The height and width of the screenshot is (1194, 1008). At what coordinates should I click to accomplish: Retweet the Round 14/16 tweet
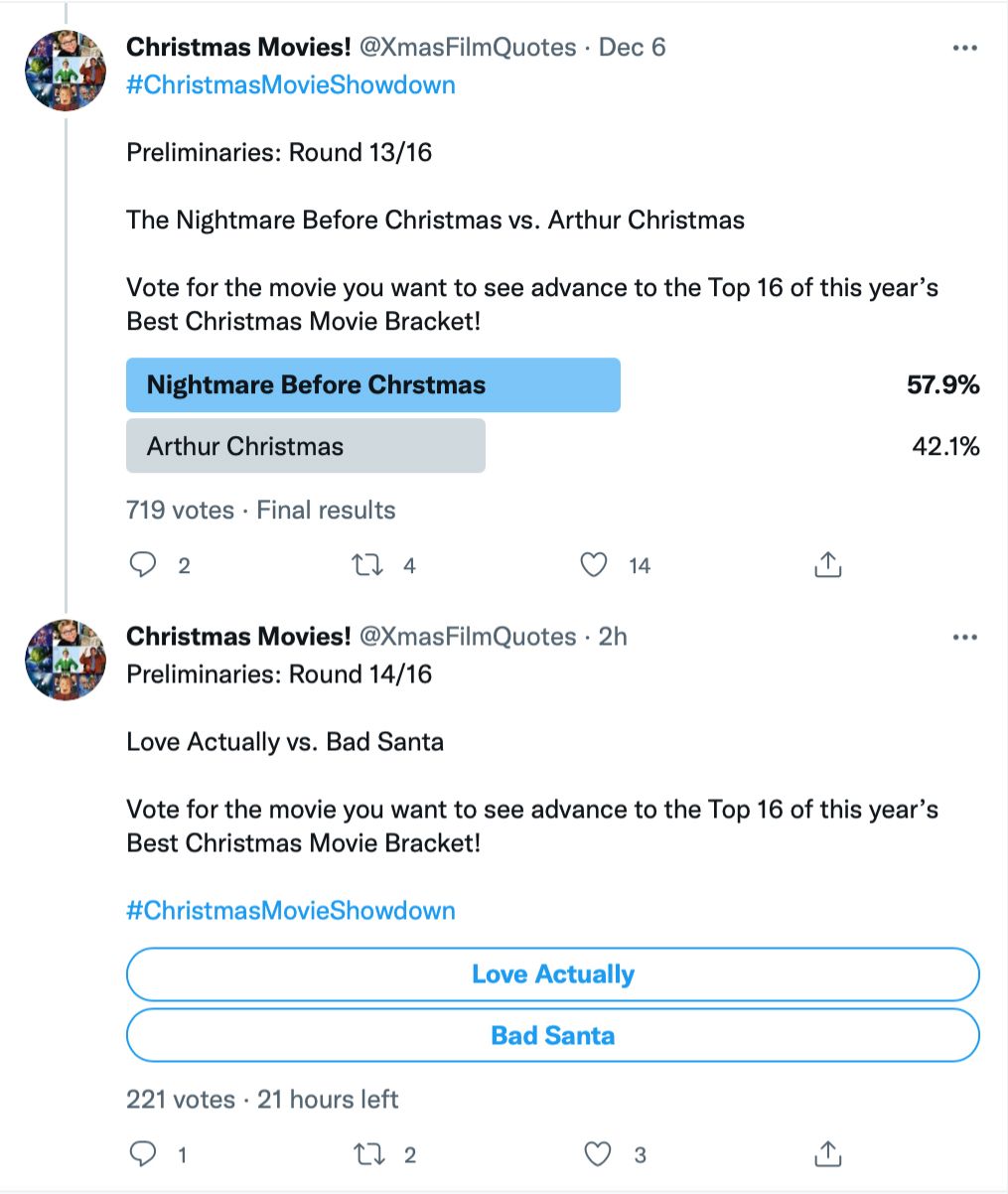368,1154
